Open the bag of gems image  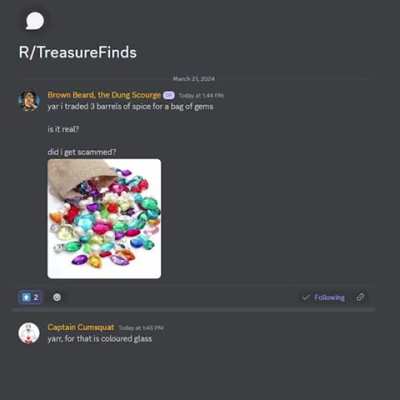(104, 219)
